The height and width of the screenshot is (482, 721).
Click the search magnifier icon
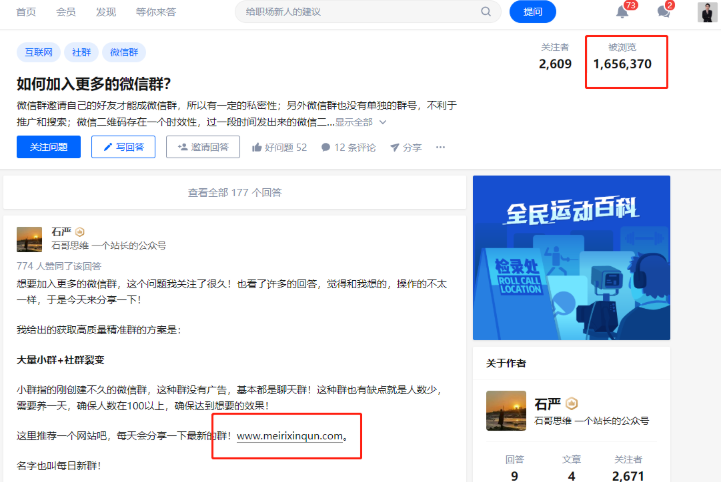pyautogui.click(x=486, y=12)
